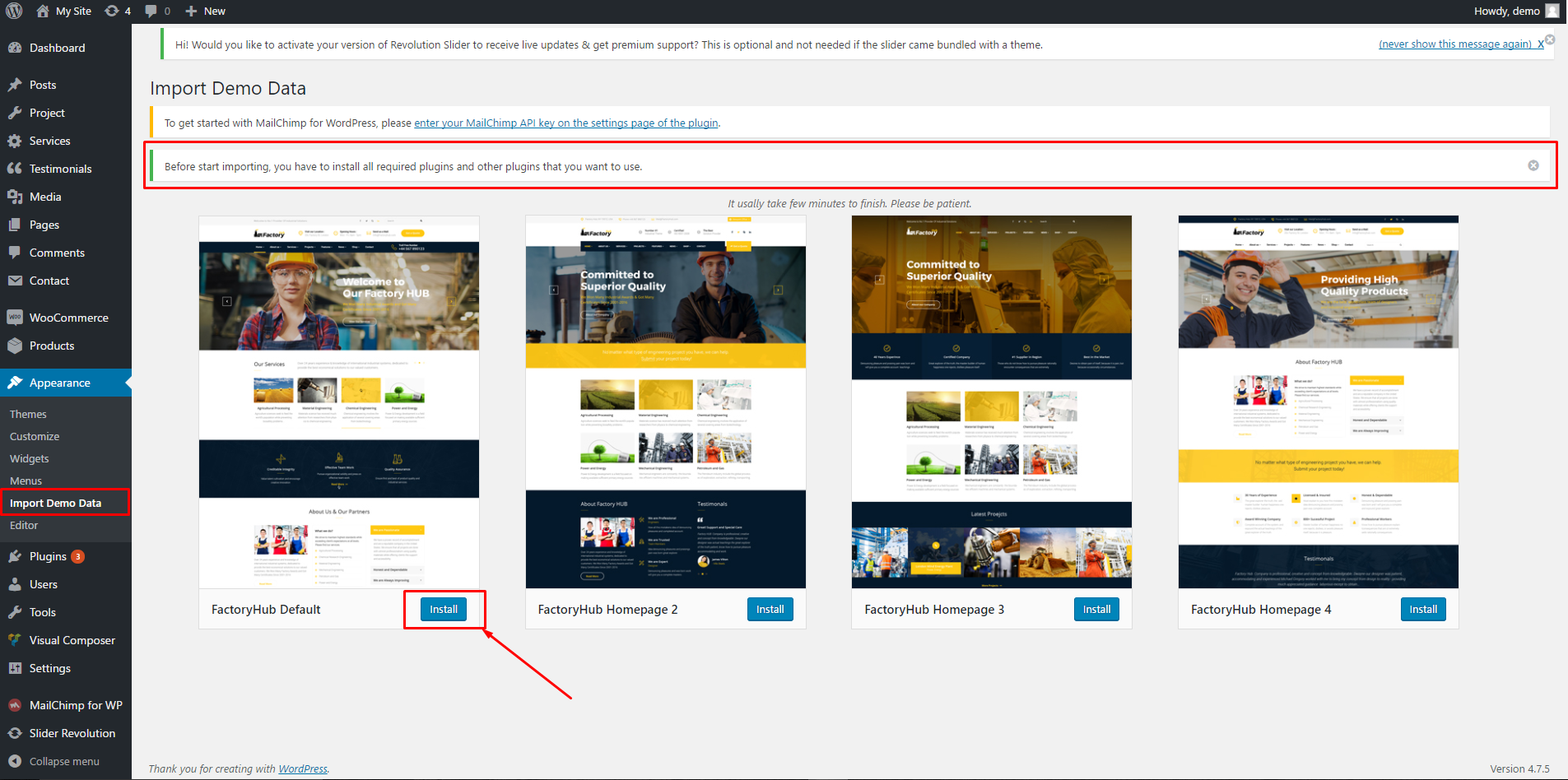Follow the MailChimp API key settings link
Screen dimensions: 1568x780
point(565,123)
